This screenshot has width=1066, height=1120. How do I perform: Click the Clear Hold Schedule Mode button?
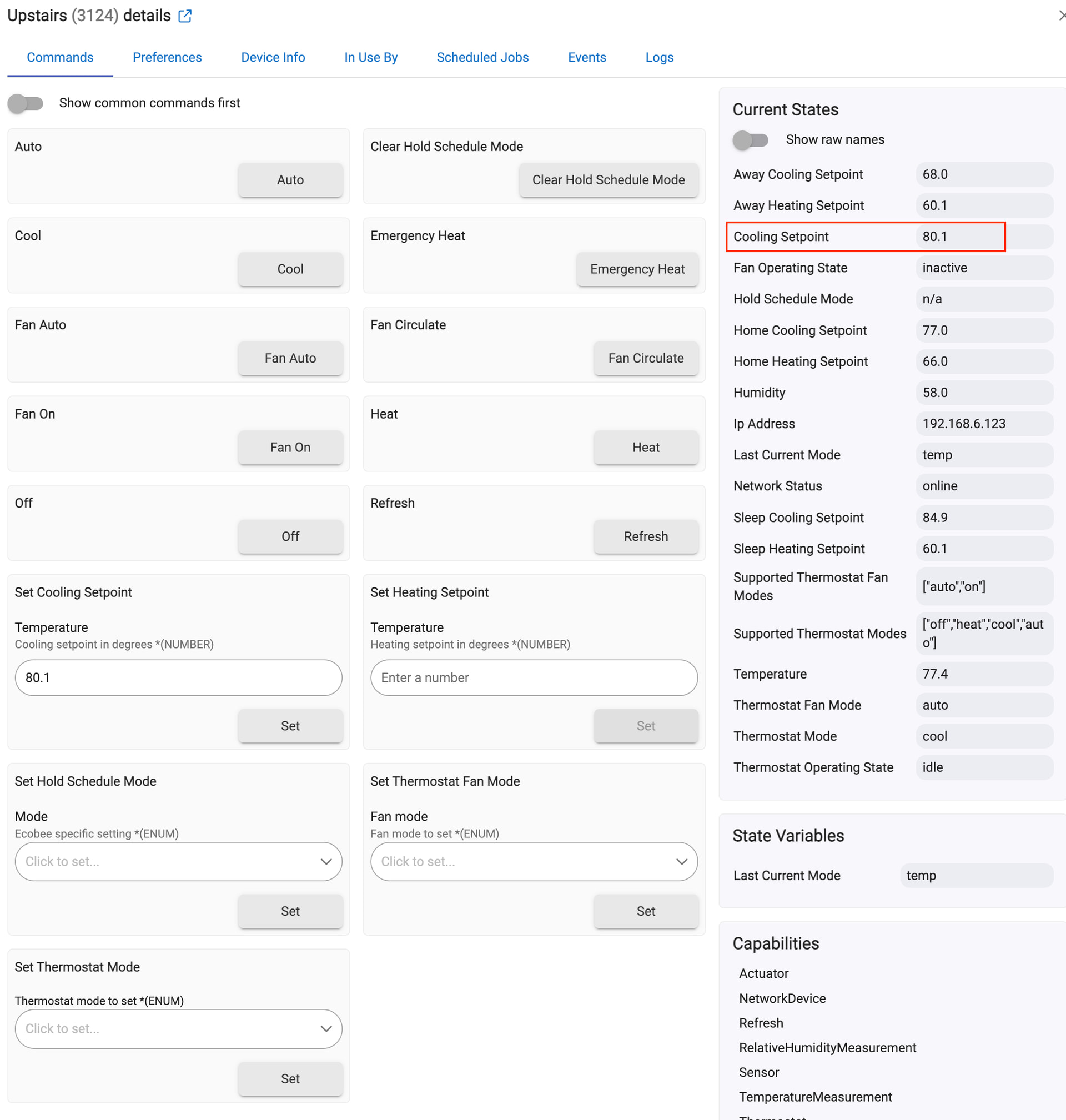point(608,179)
